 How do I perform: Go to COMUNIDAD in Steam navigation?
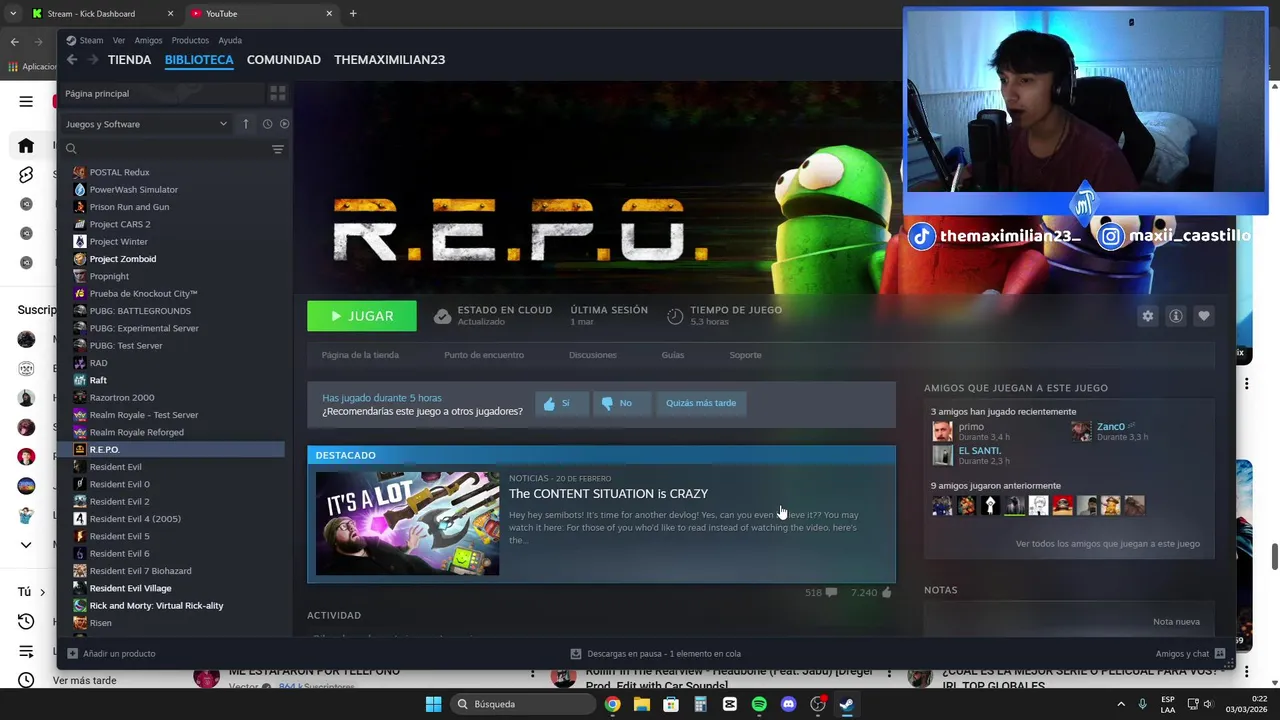[x=284, y=60]
